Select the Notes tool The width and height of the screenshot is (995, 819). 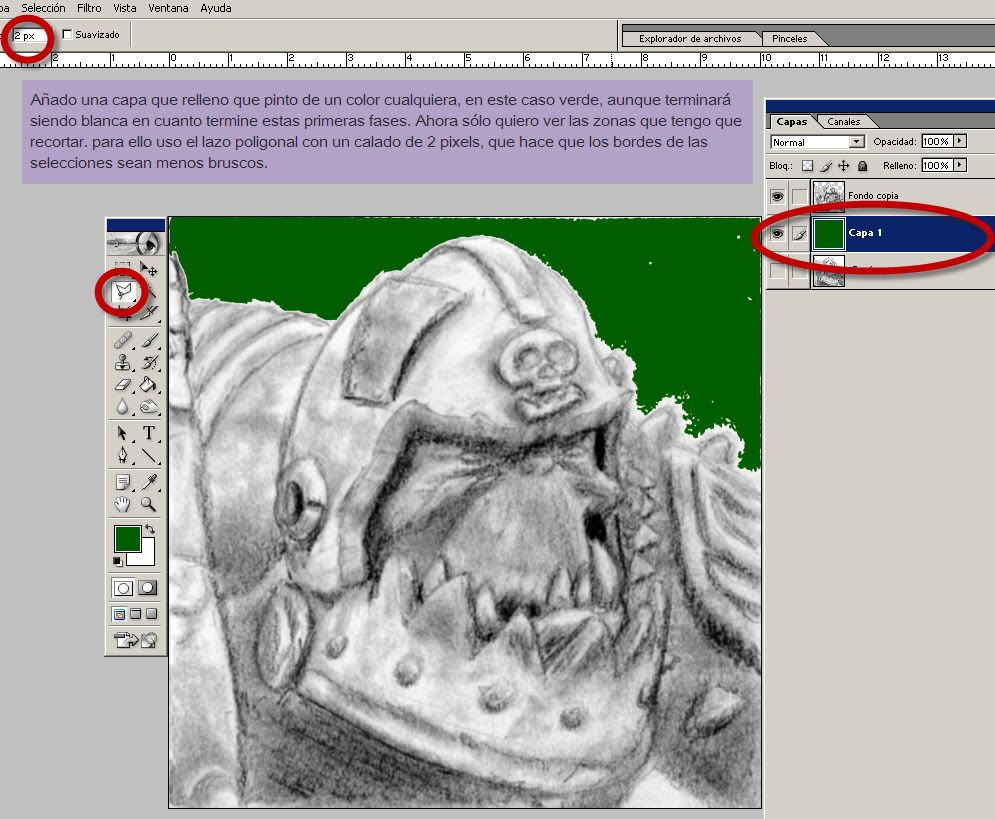[x=122, y=482]
